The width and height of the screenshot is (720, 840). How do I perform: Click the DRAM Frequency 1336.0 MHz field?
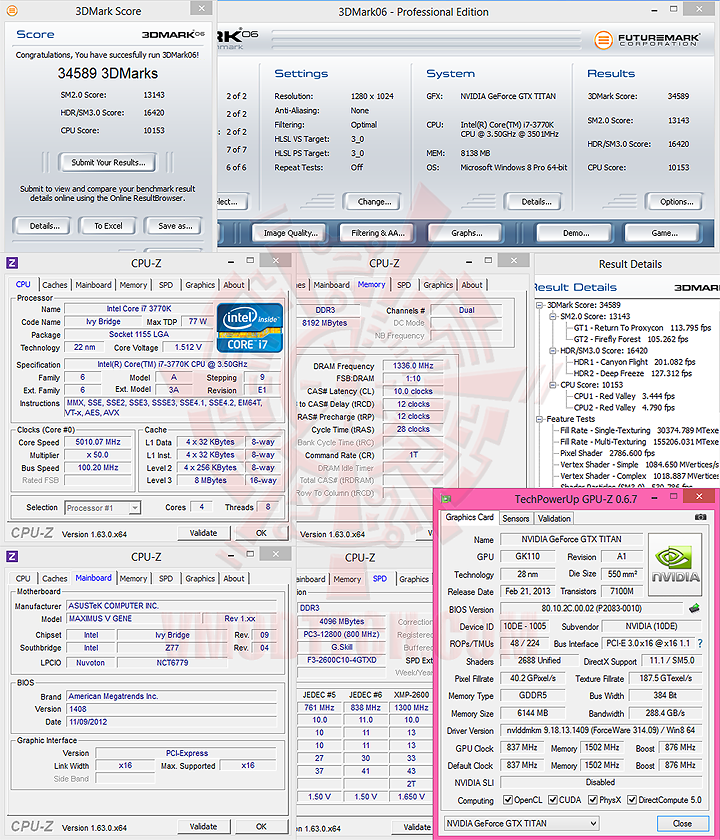click(413, 366)
